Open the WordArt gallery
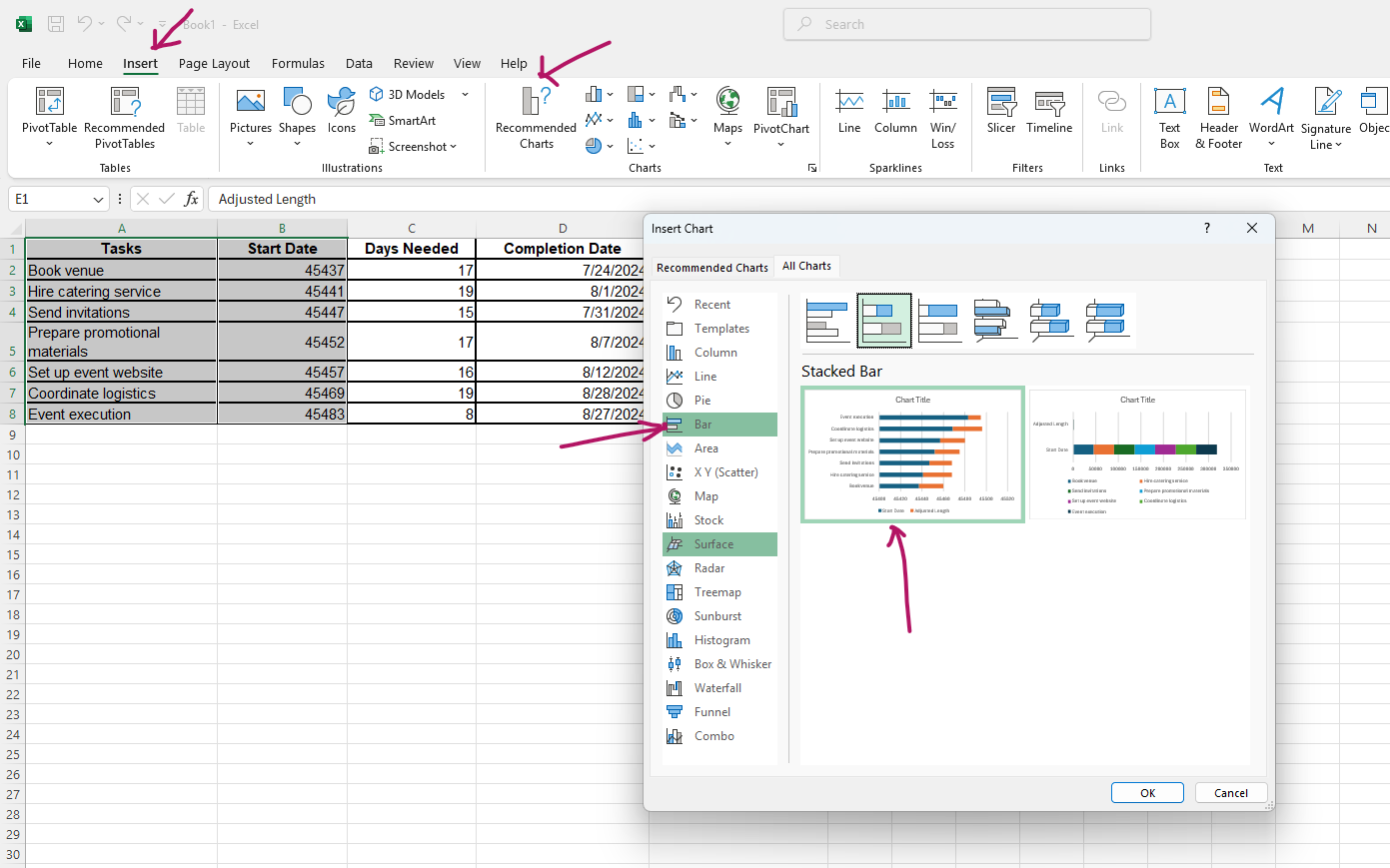The image size is (1390, 868). 1271,117
